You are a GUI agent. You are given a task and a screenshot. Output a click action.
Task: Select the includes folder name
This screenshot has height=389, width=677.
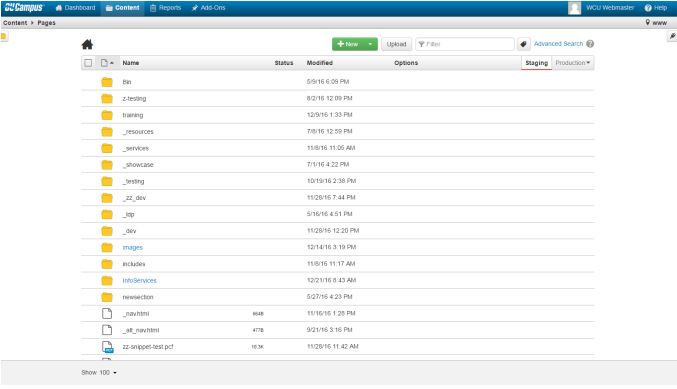coord(134,264)
